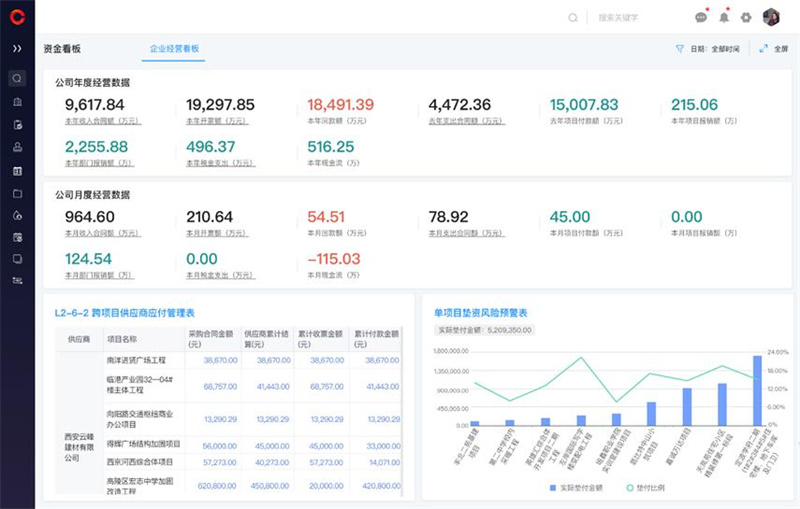Open the chat messages icon in header
Viewport: 800px width, 509px height.
pyautogui.click(x=701, y=17)
